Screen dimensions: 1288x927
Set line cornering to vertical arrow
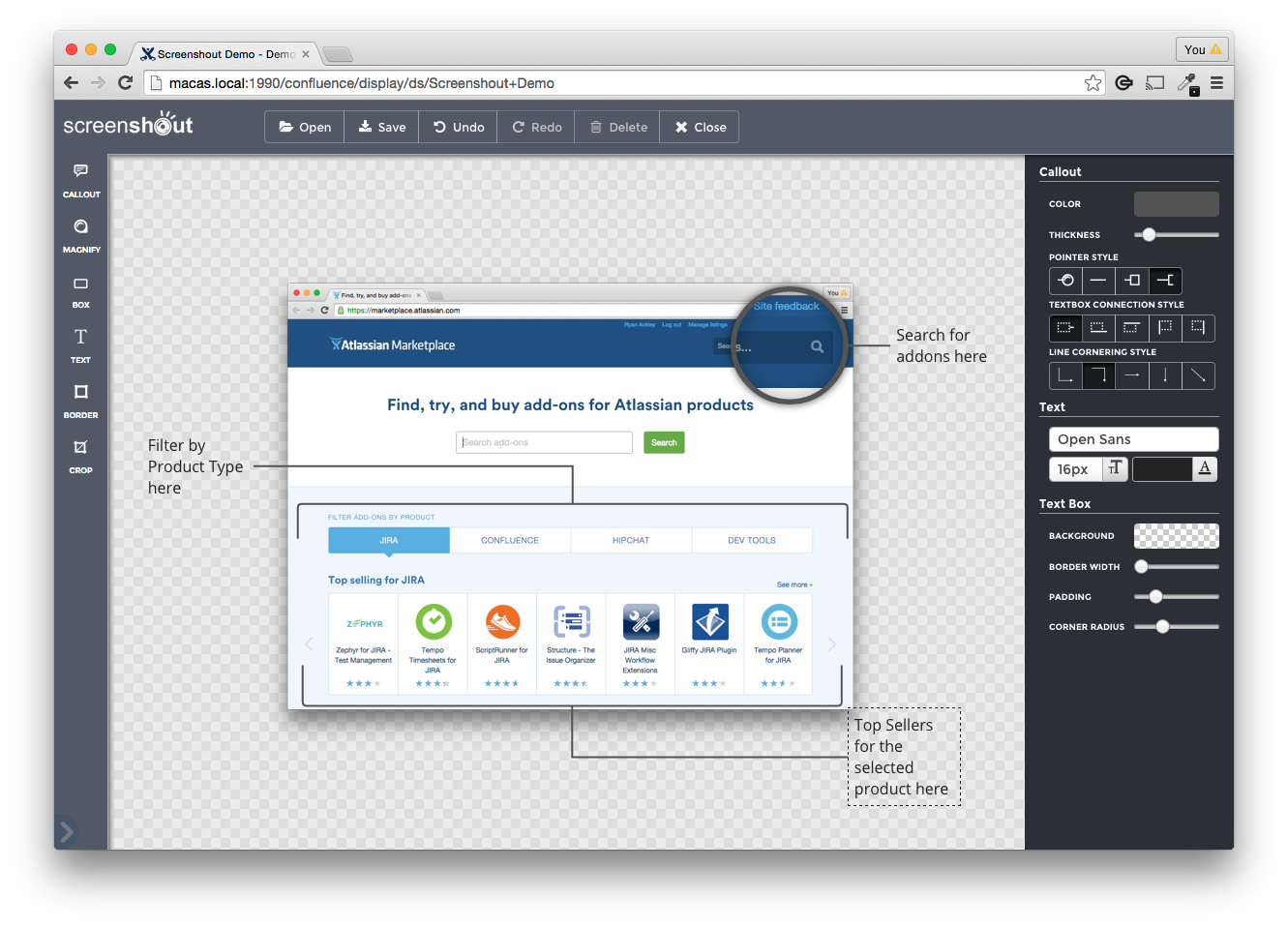tap(1165, 375)
